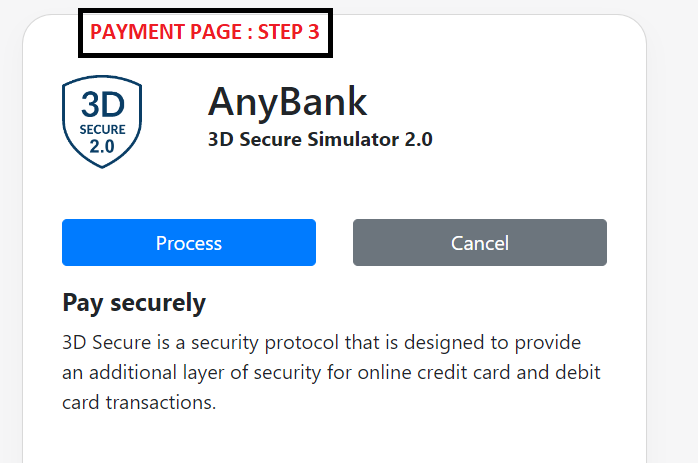The height and width of the screenshot is (463, 698).
Task: Click the 3D Secure shield logo
Action: 102,123
